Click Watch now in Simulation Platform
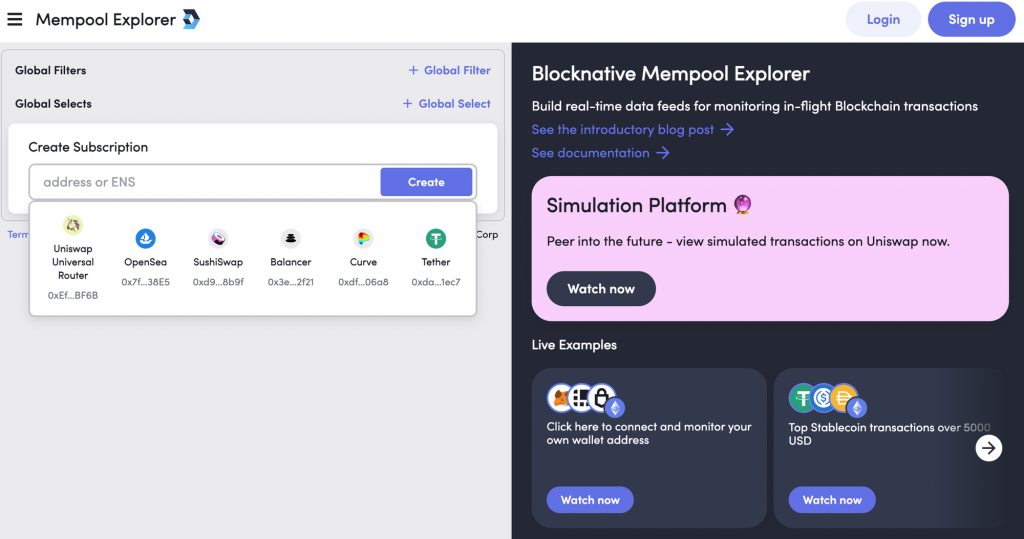The image size is (1024, 539). 601,289
